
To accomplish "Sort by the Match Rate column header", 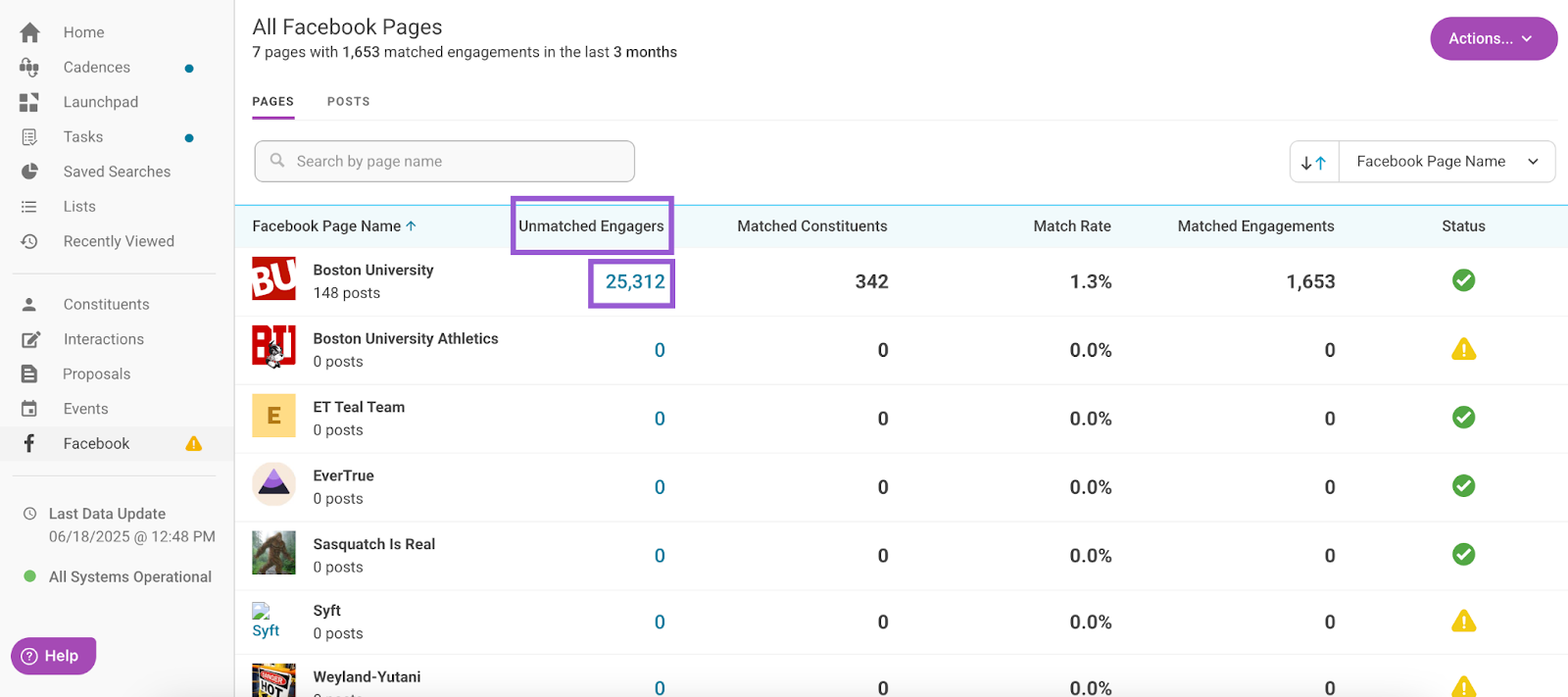I will [1072, 225].
